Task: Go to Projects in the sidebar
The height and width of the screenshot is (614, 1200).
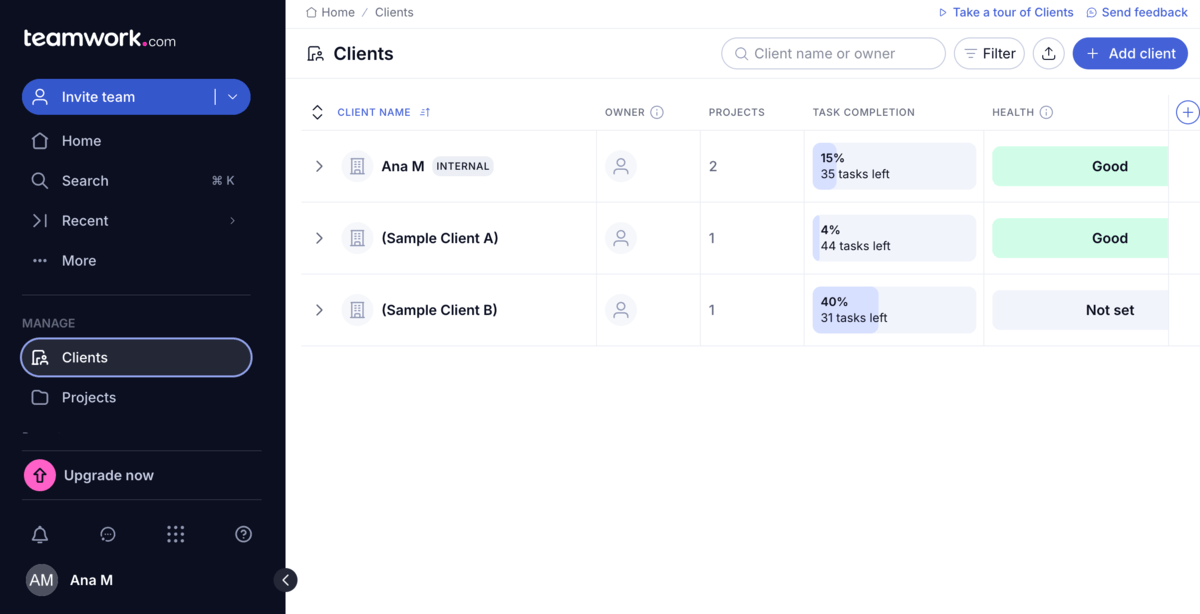Action: tap(88, 397)
